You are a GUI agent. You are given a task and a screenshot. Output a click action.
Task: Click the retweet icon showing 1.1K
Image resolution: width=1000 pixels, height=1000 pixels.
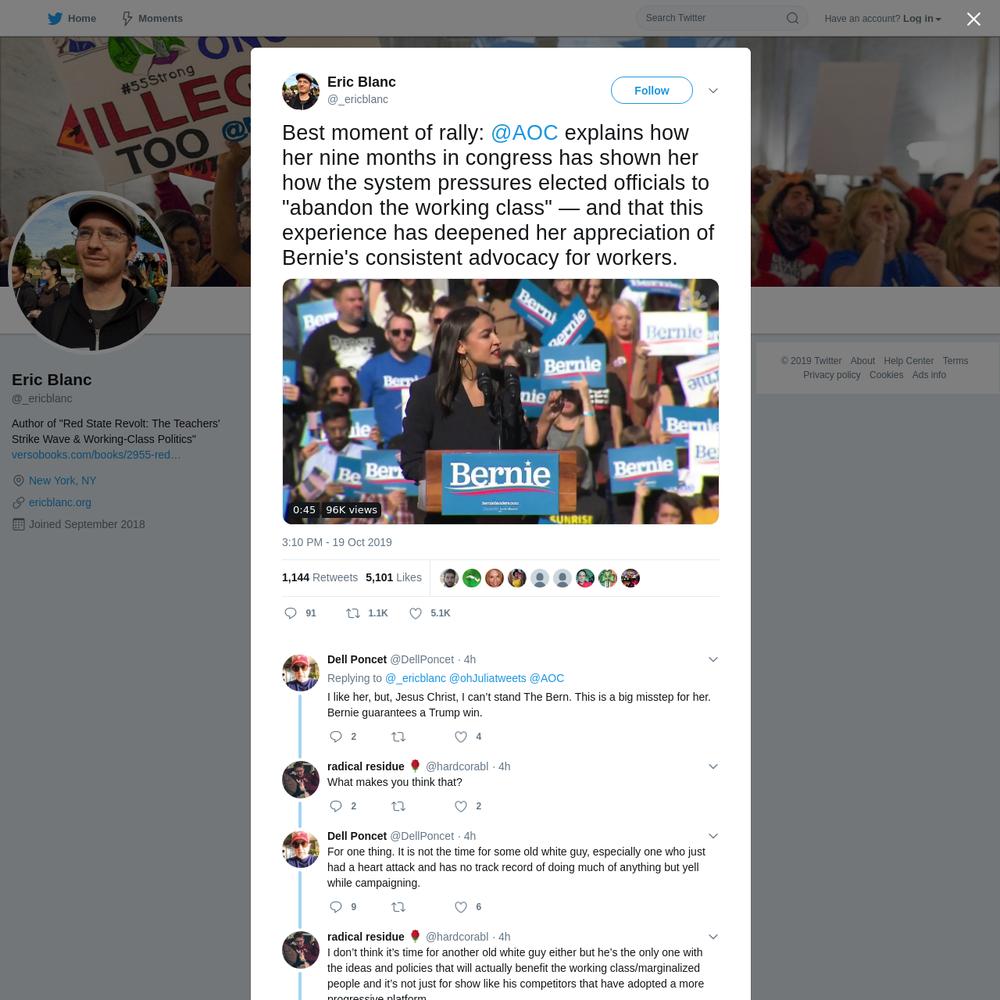tap(353, 613)
